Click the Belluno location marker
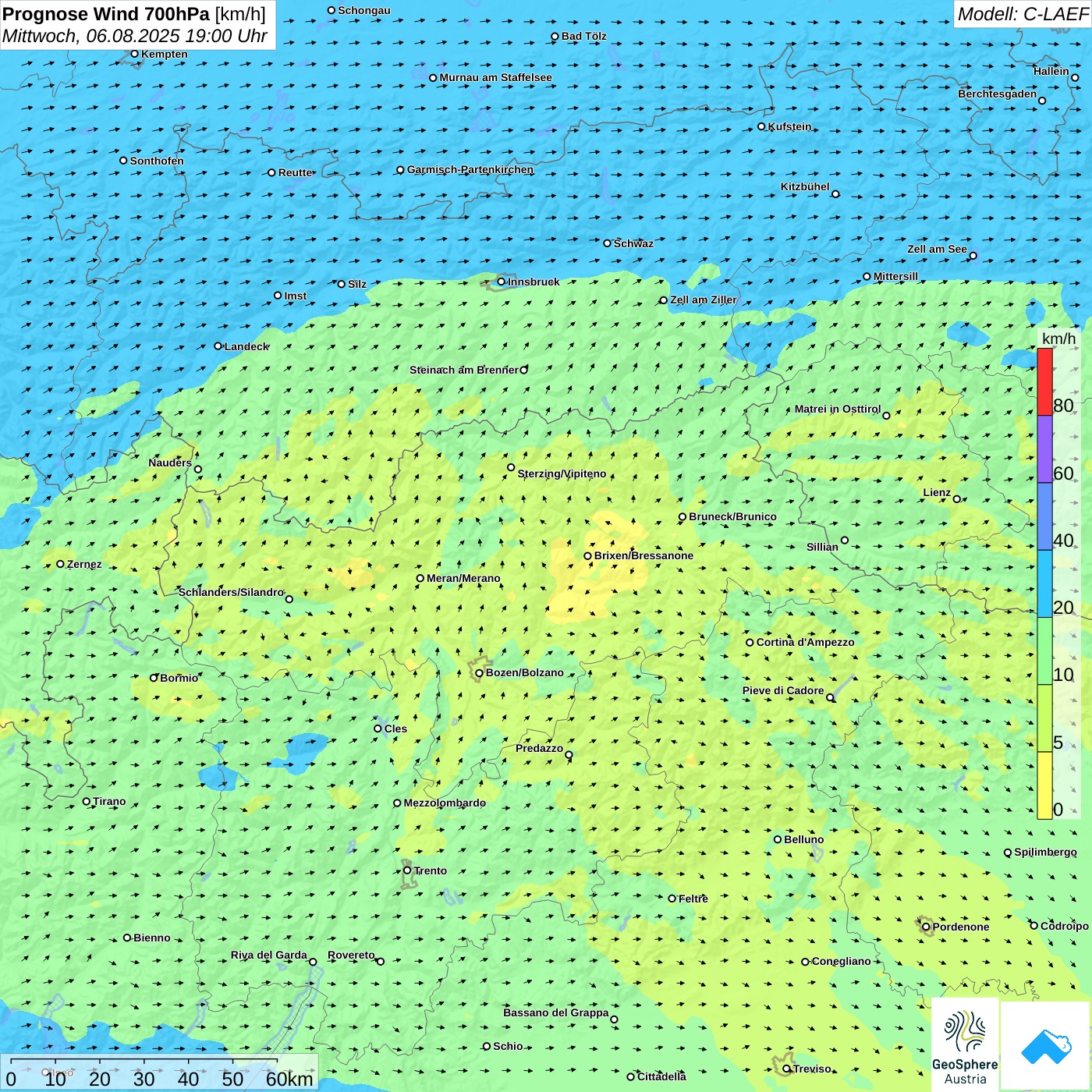This screenshot has width=1092, height=1092. click(x=777, y=839)
